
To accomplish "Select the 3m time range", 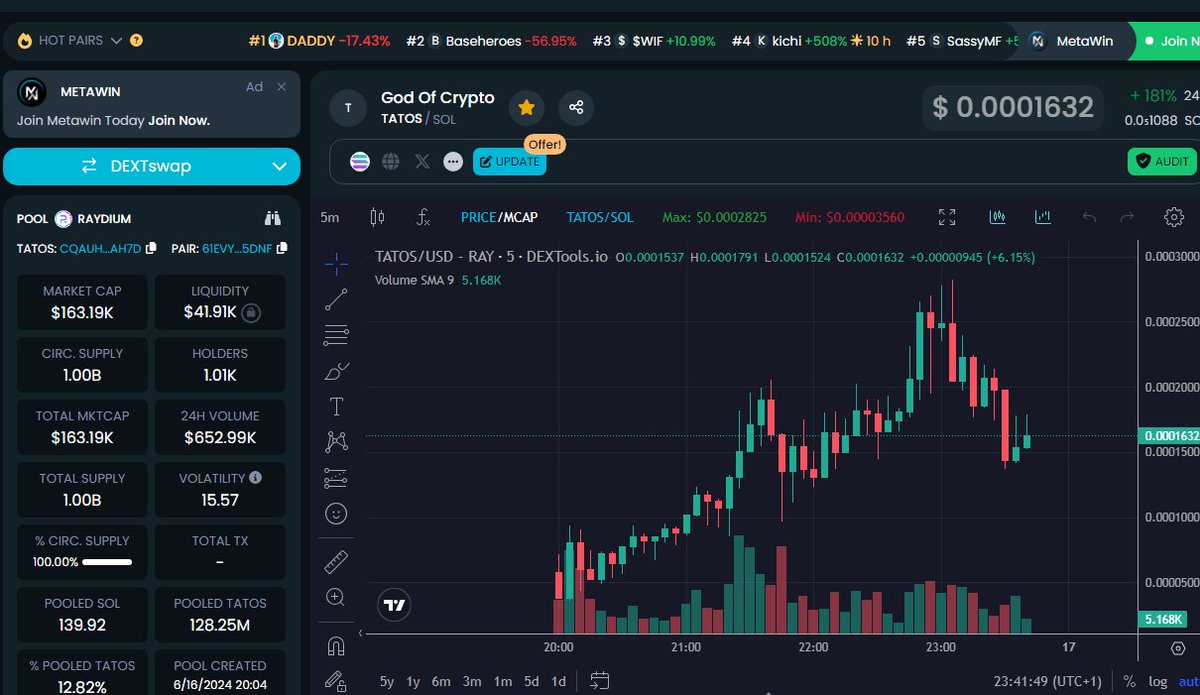I will tap(472, 681).
